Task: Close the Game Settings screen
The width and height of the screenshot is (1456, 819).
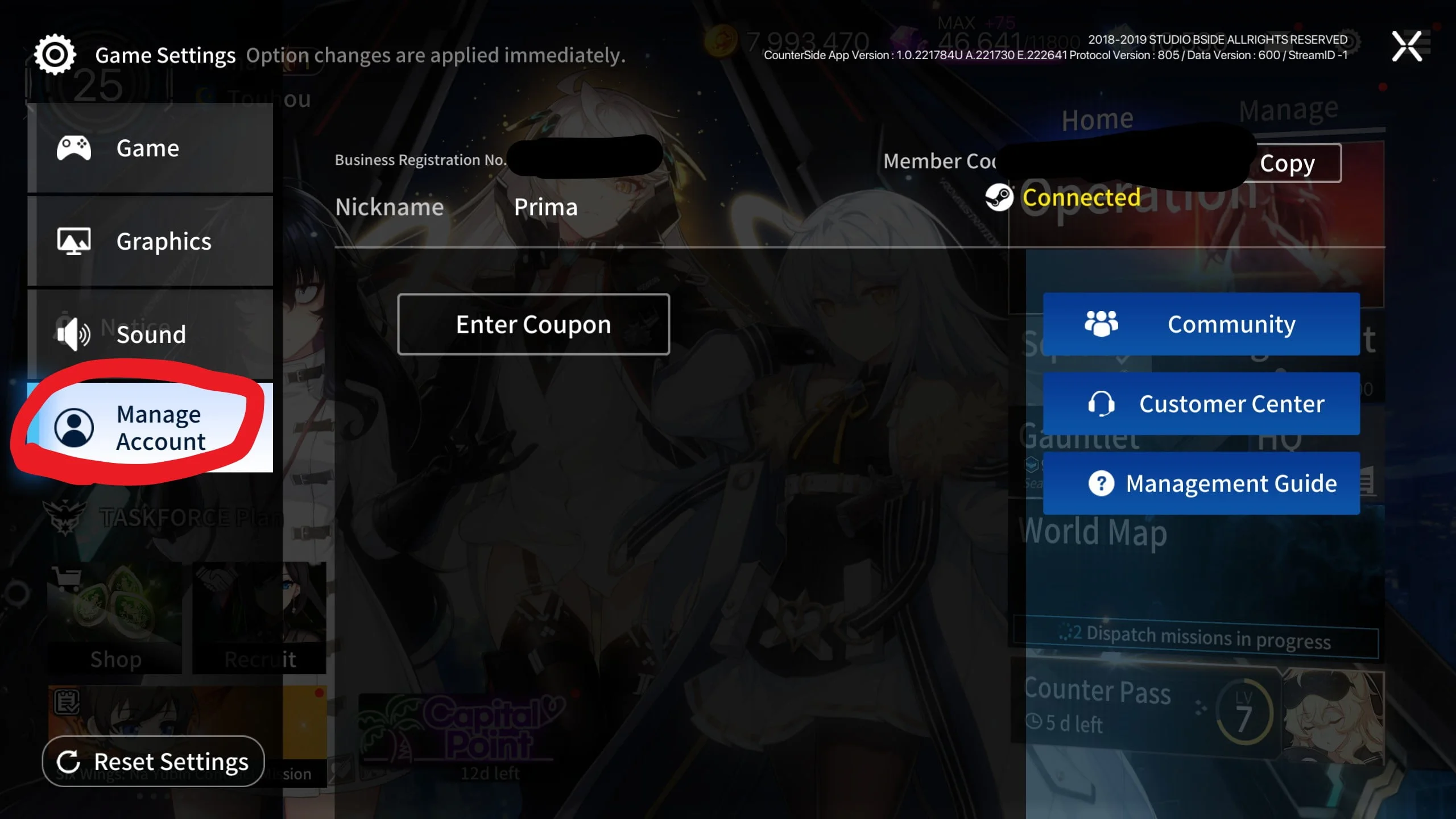Action: coord(1407,45)
